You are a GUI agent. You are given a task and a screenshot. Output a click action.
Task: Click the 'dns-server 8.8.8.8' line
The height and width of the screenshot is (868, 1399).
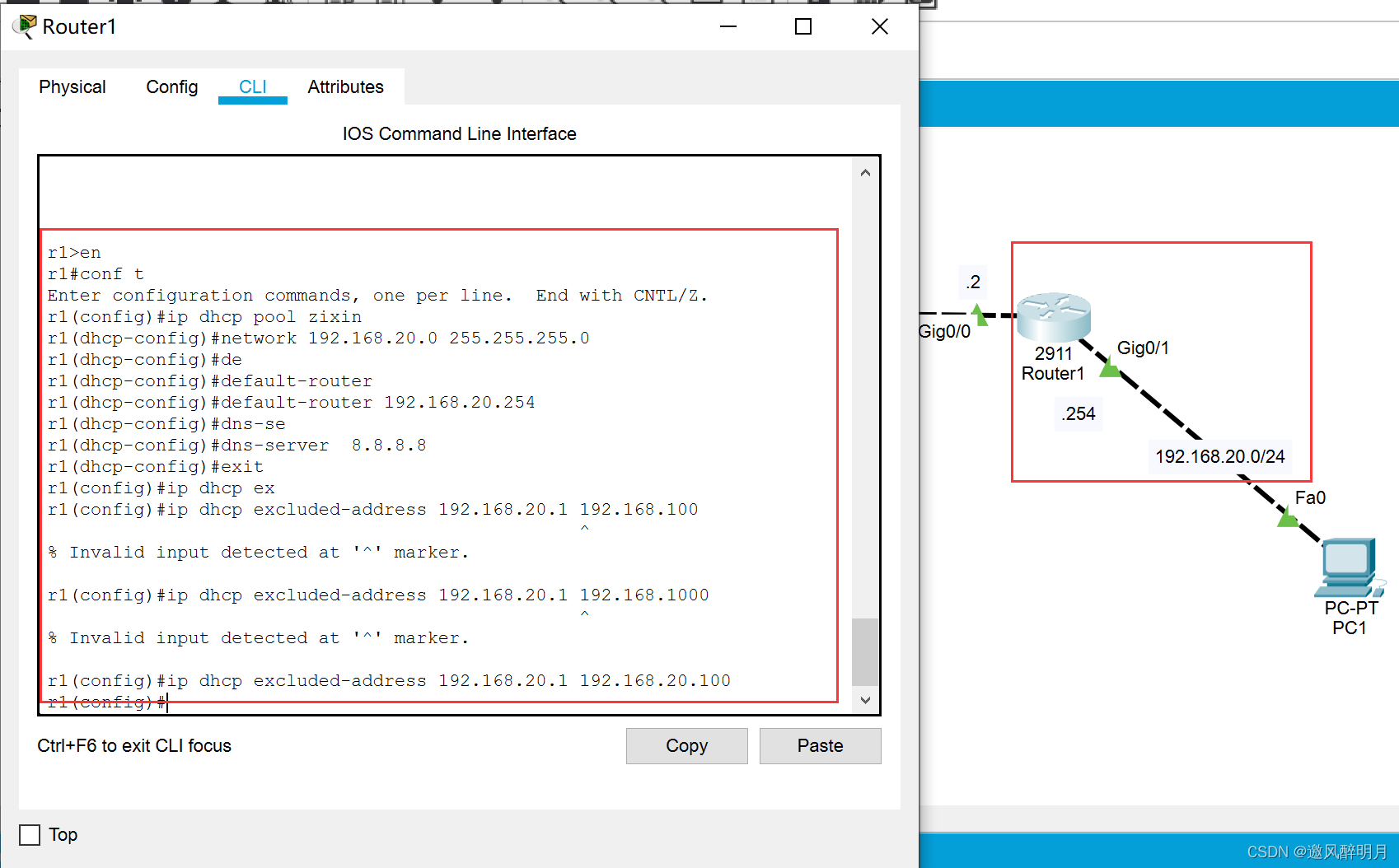pos(236,446)
